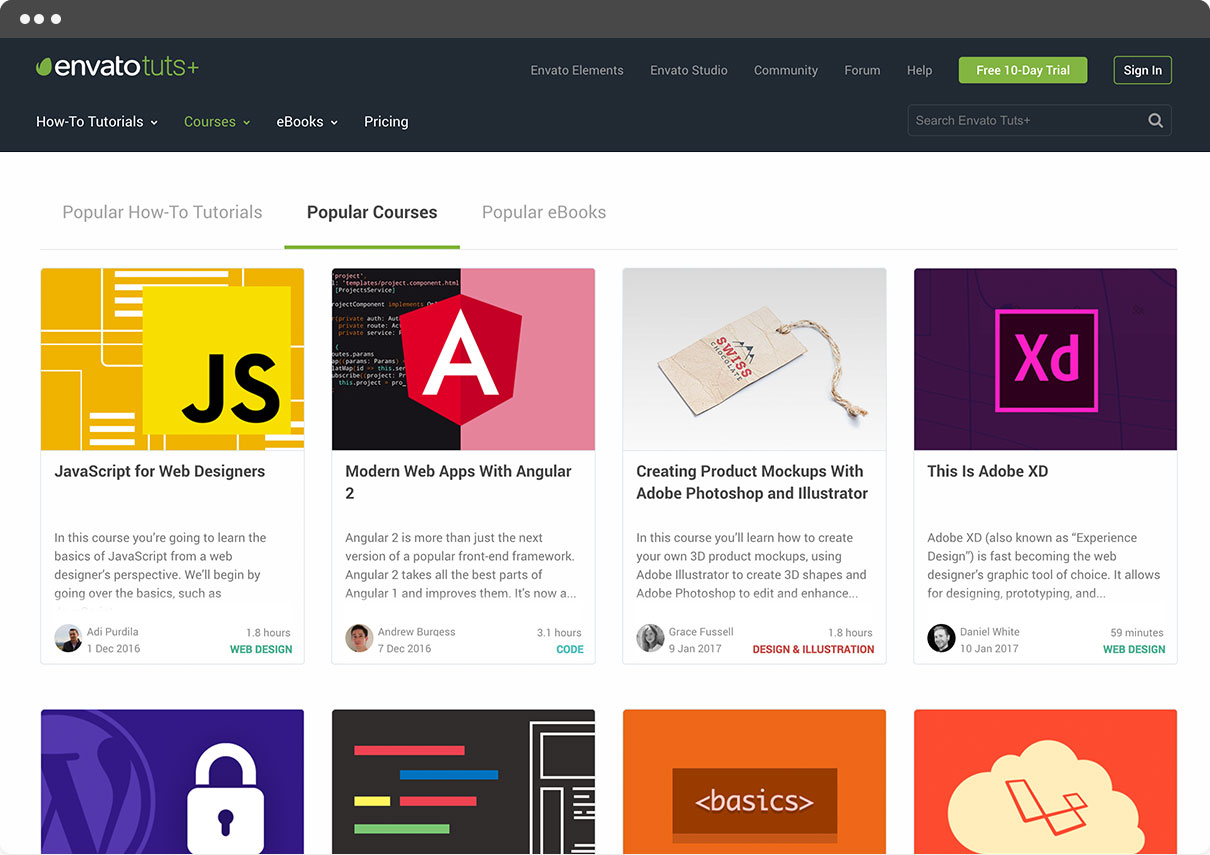
Task: Open the Laravel cloud course thumbnail
Action: pyautogui.click(x=1045, y=781)
